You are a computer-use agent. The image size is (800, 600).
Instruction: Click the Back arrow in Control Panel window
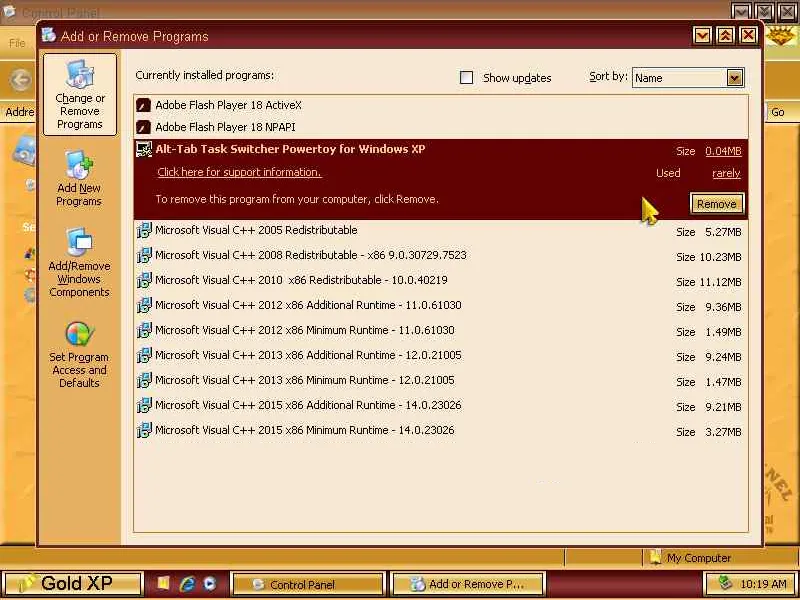[20, 81]
